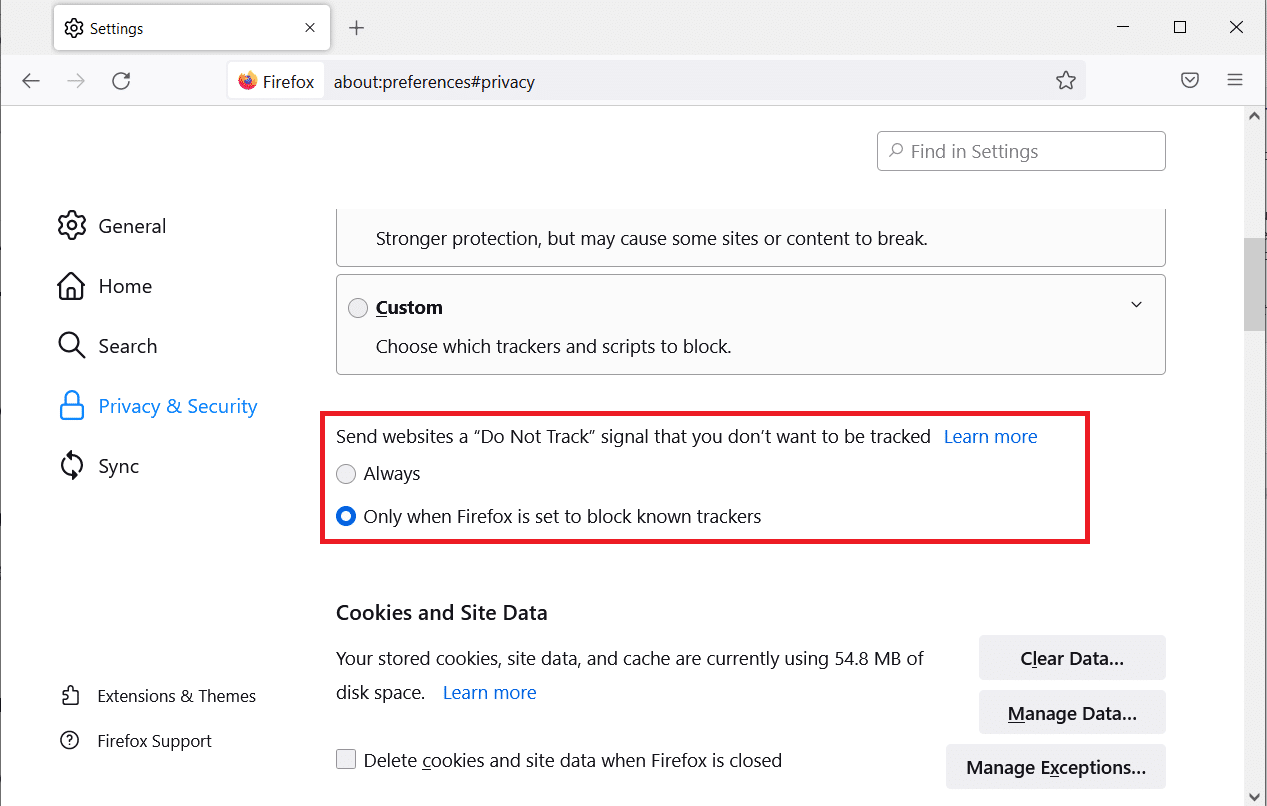Open Pocket save icon in toolbar
Image resolution: width=1267 pixels, height=806 pixels.
(1190, 81)
